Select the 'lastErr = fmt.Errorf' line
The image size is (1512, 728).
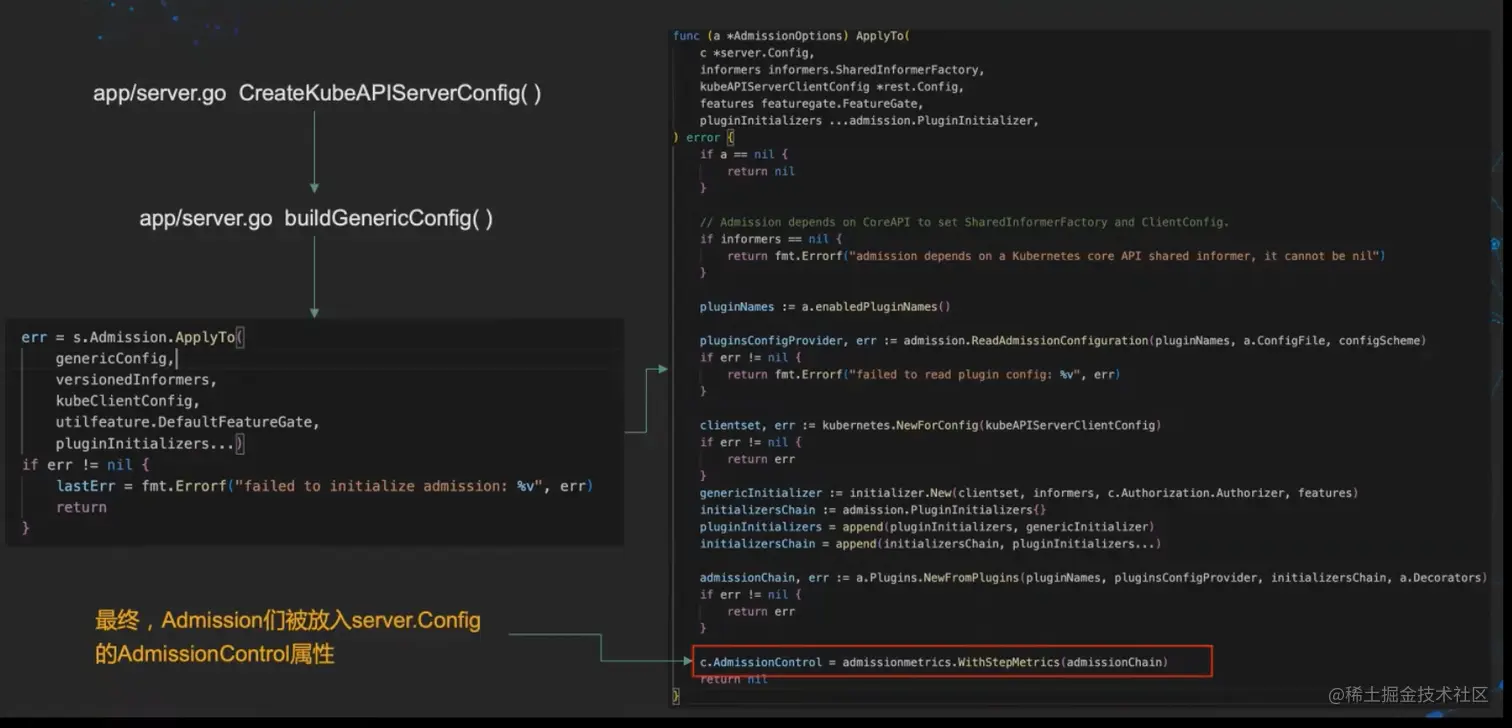[325, 486]
